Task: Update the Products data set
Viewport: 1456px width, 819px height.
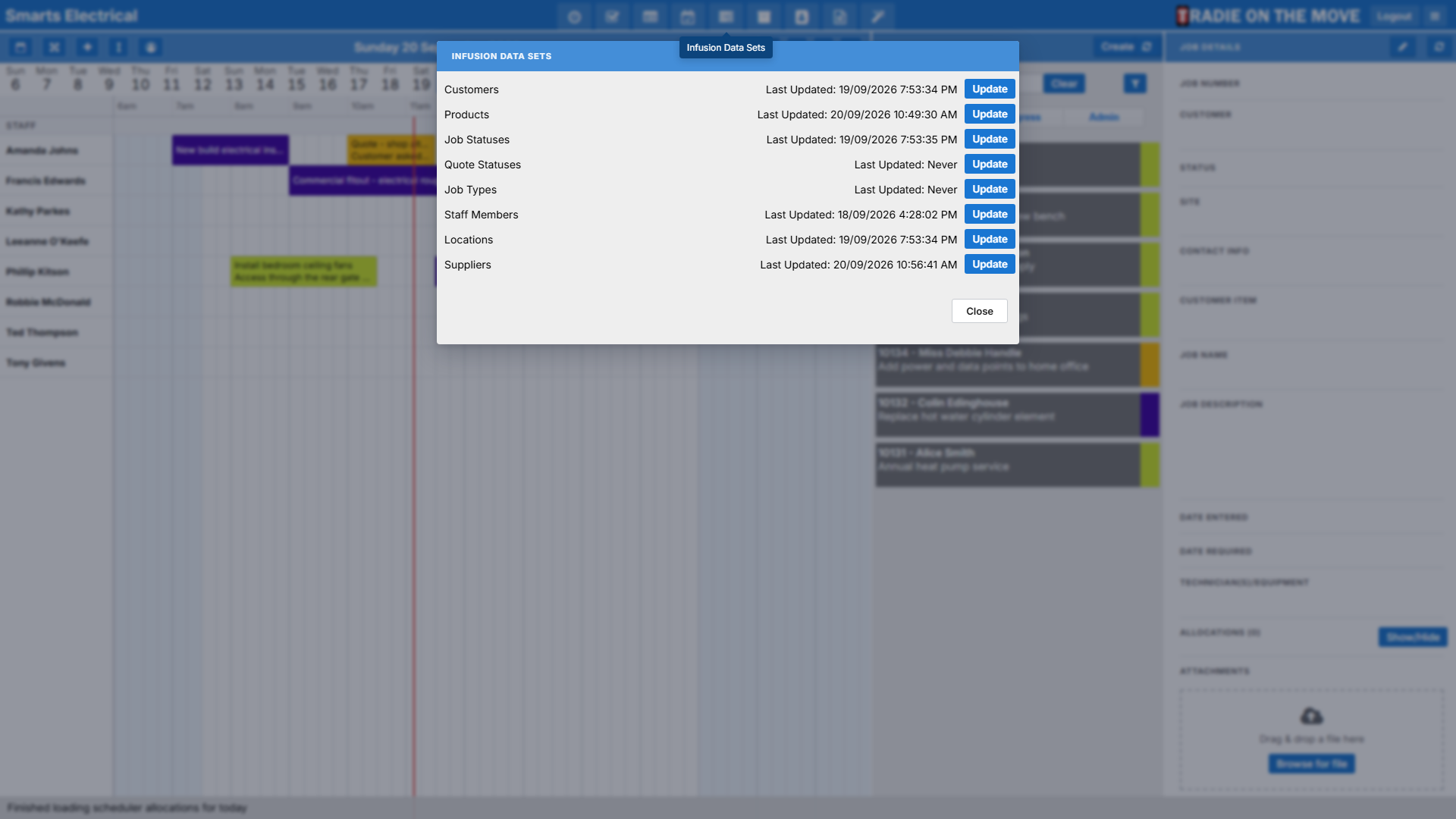Action: tap(990, 114)
